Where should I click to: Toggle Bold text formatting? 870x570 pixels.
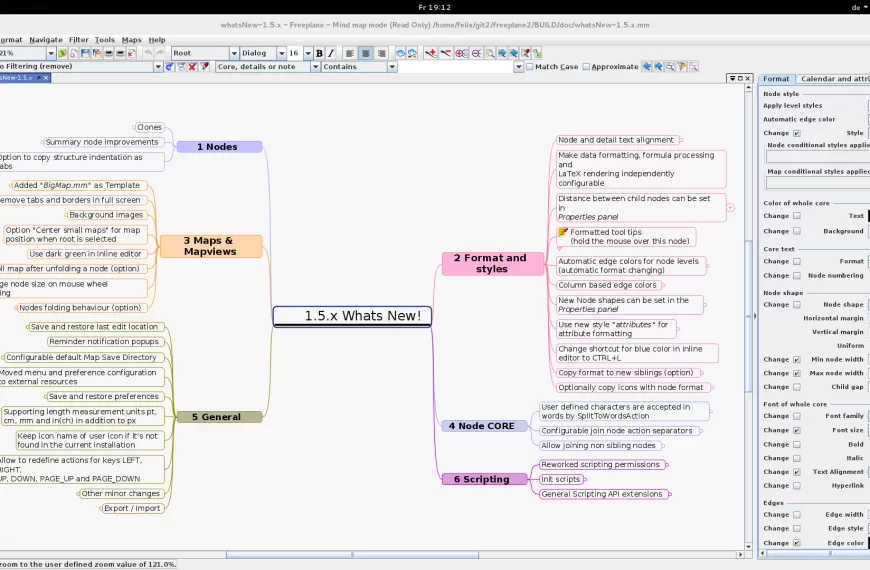point(319,53)
